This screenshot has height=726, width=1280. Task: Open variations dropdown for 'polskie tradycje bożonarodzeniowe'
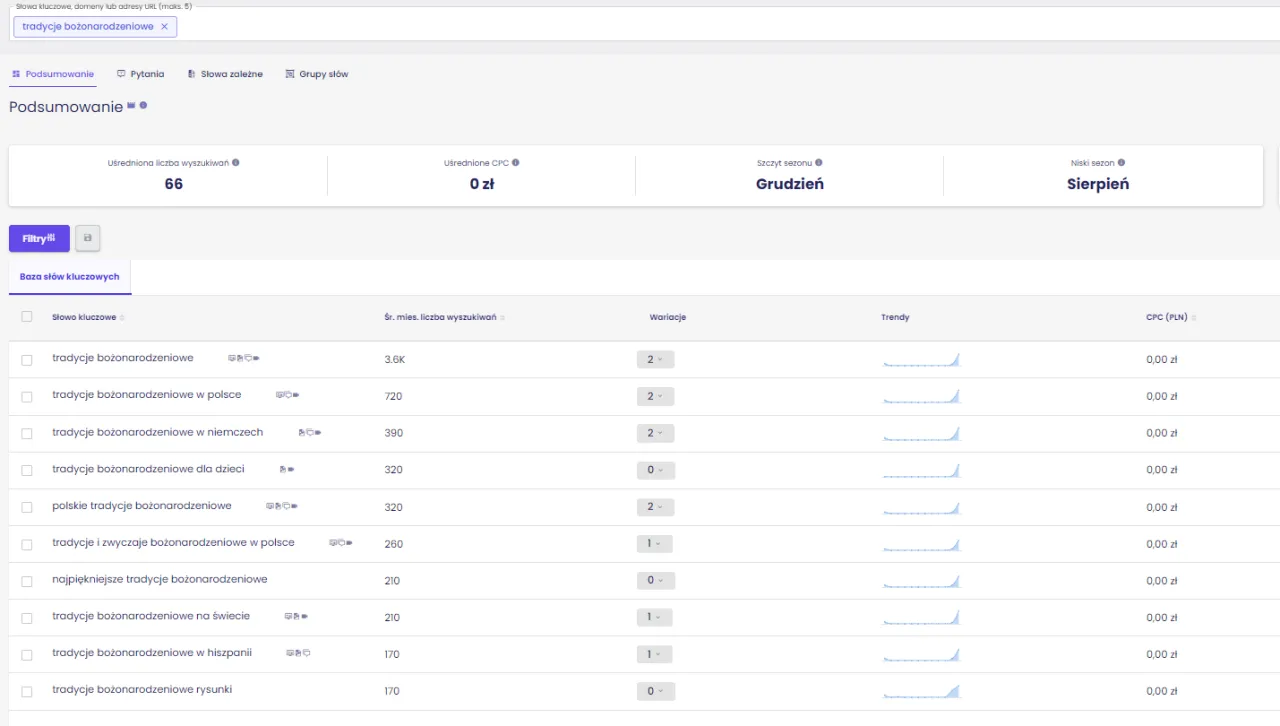pos(655,507)
